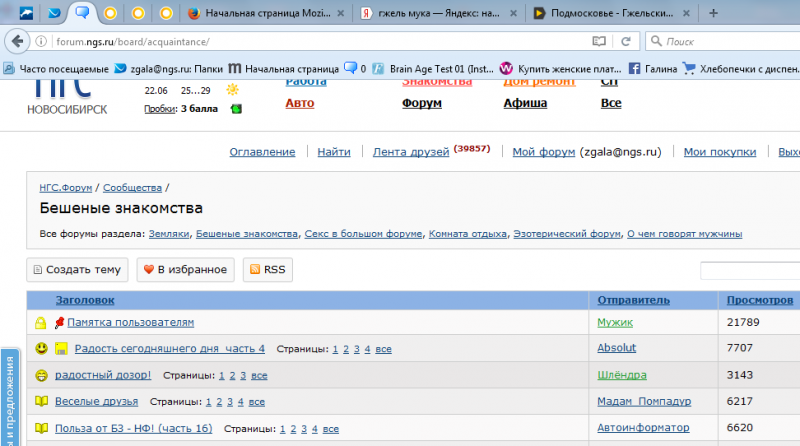Open new browser tab with plus icon
The height and width of the screenshot is (446, 800).
(x=713, y=14)
